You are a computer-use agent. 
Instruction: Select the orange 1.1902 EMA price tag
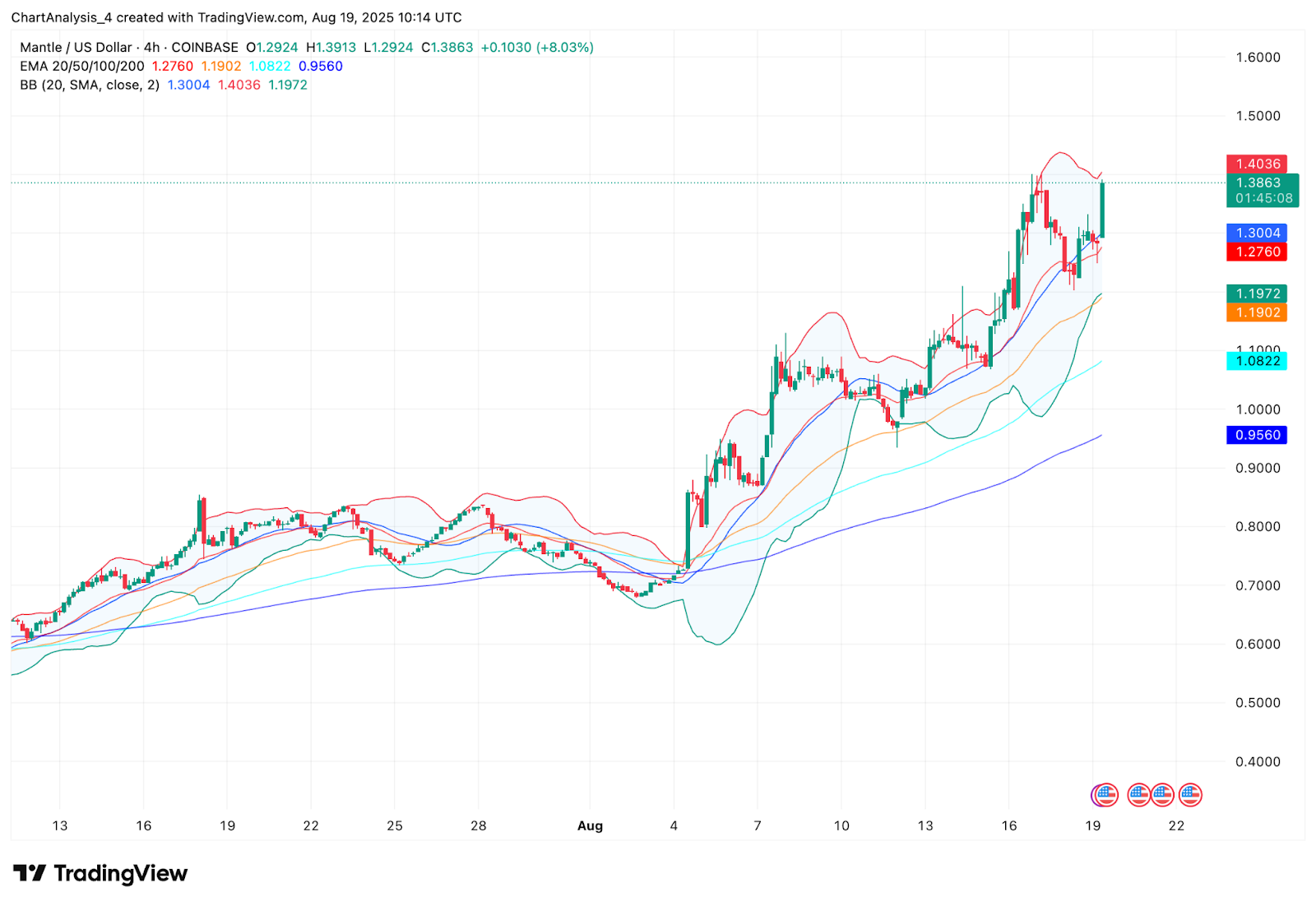pos(1257,312)
